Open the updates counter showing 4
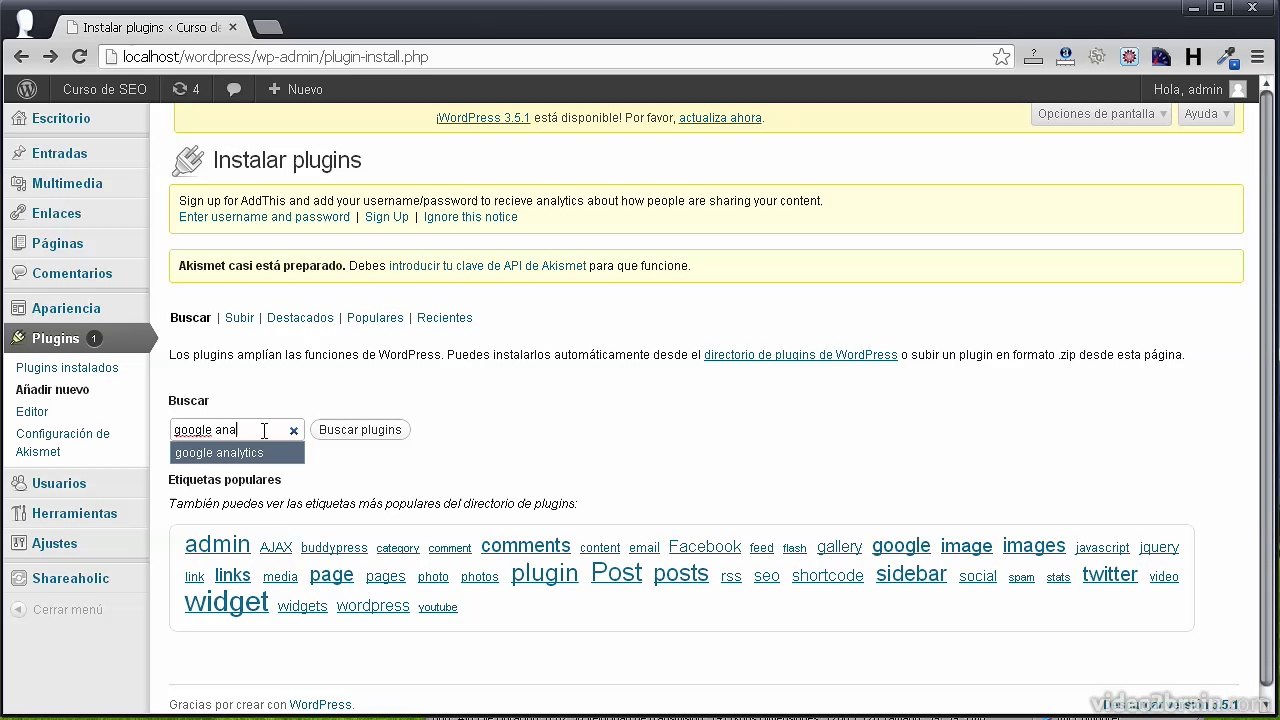The width and height of the screenshot is (1280, 720). tap(186, 89)
